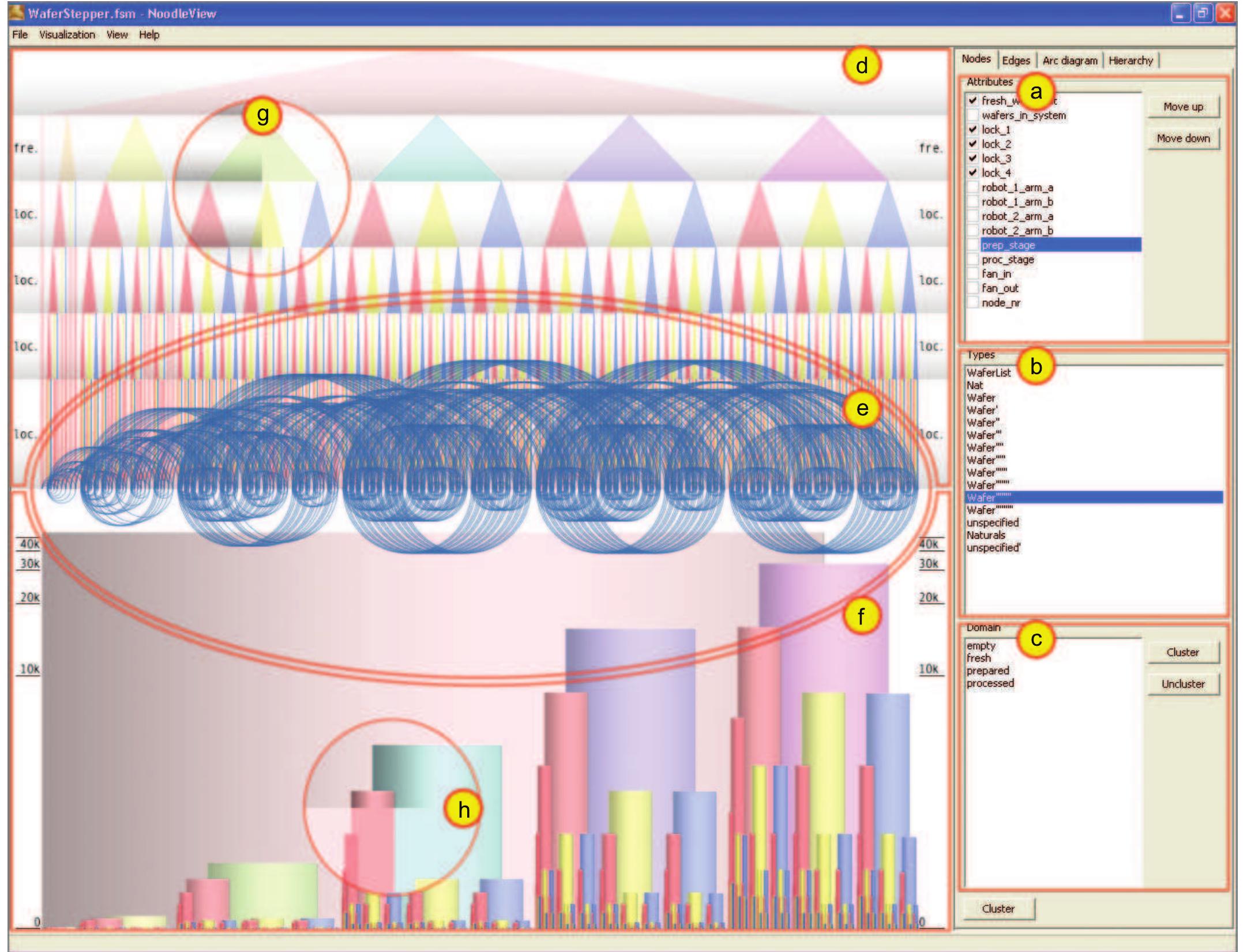This screenshot has height=952, width=1243.
Task: Select fresh in the Domain list
Action: (x=979, y=658)
